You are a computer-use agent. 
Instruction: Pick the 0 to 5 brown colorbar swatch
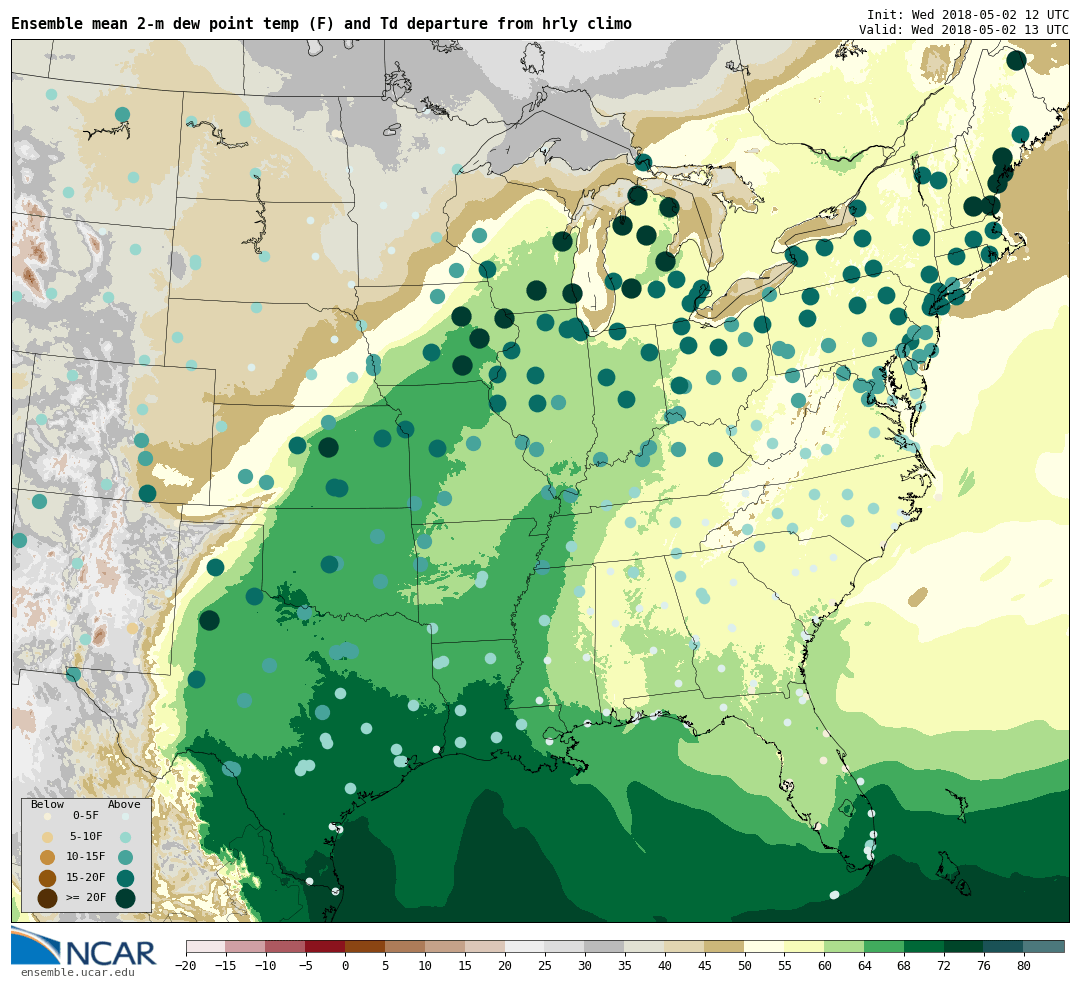[366, 946]
